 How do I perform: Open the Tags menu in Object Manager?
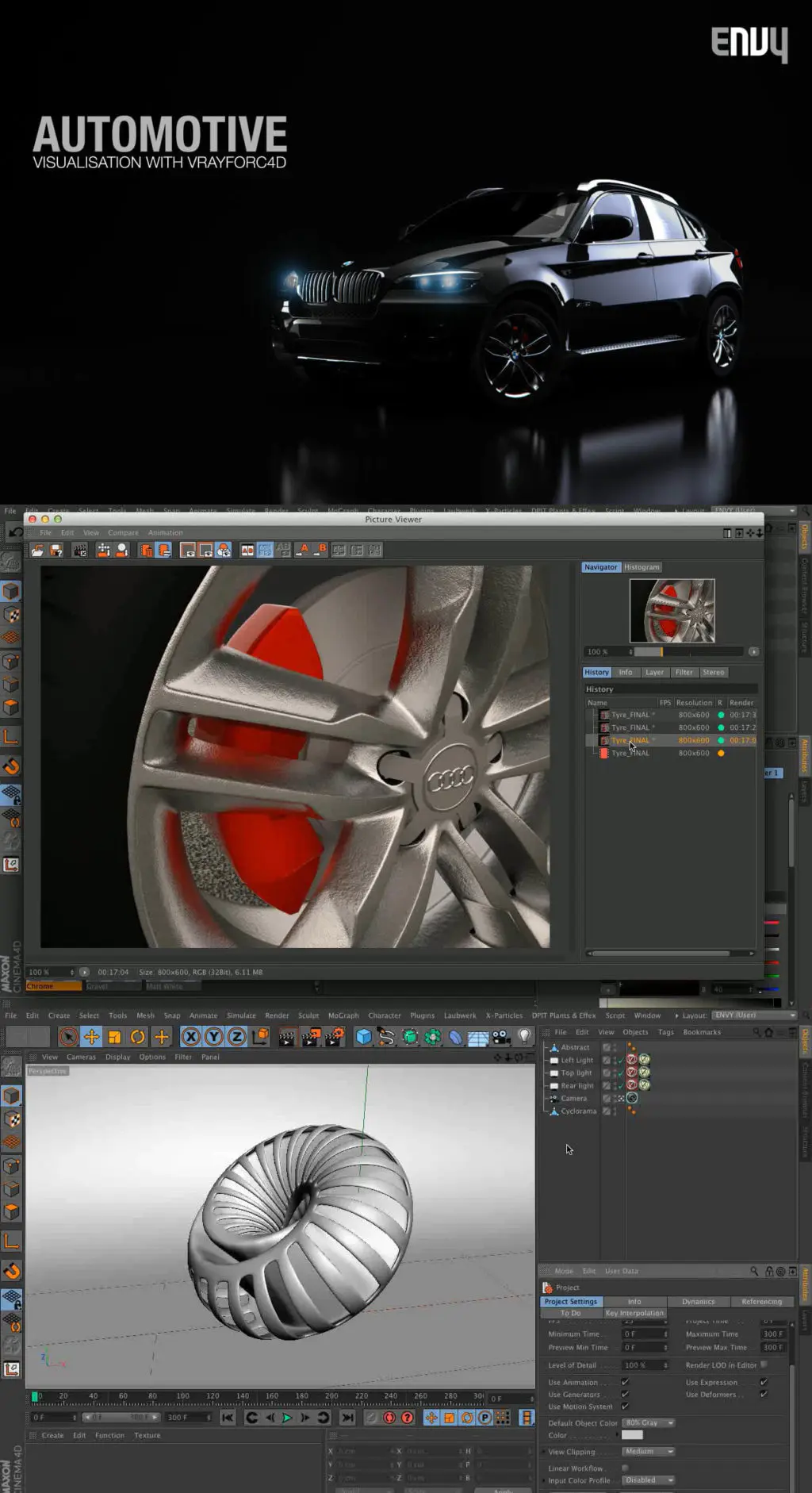point(665,1032)
